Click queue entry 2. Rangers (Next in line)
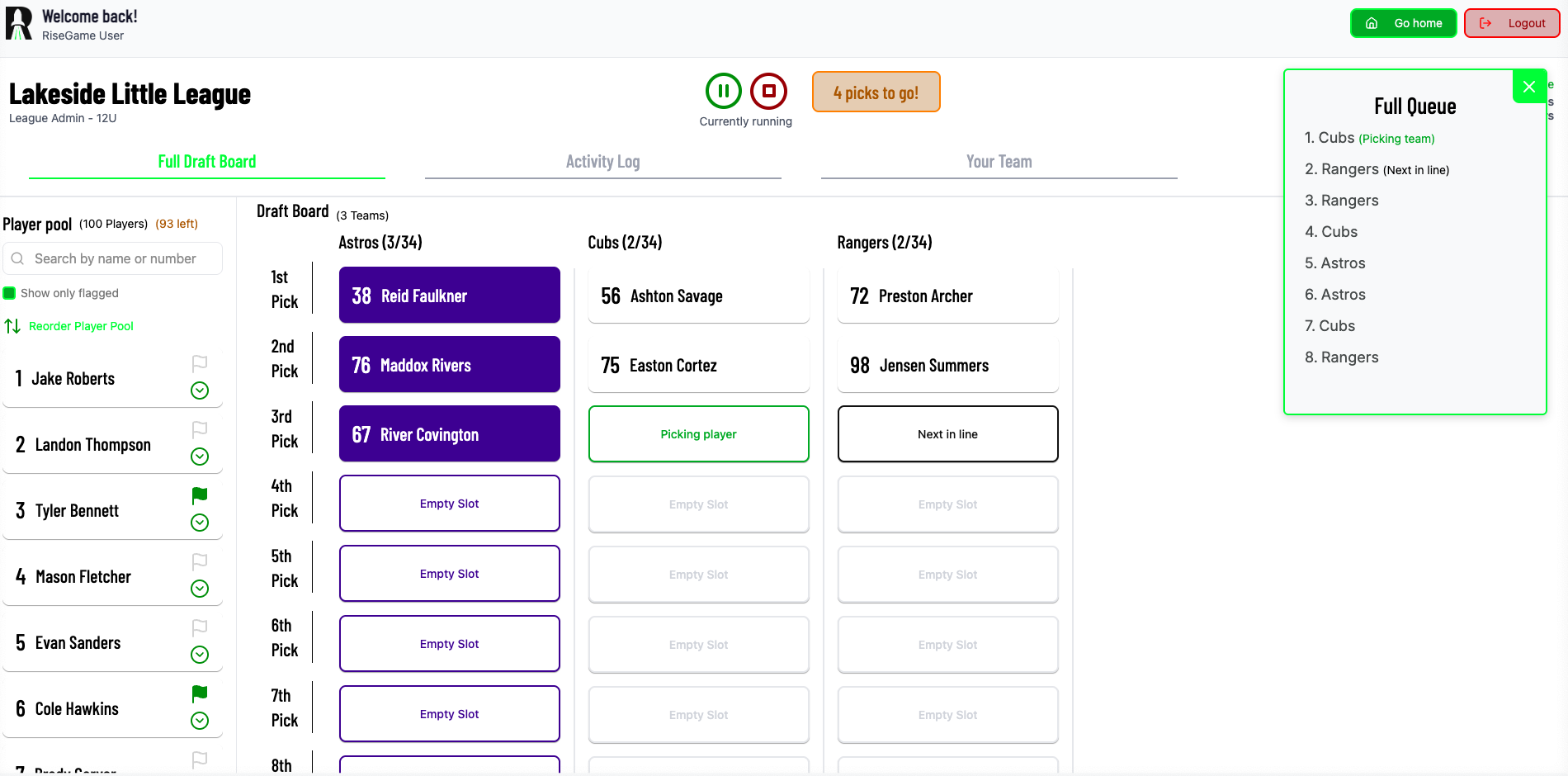The image size is (1568, 776). click(1377, 169)
